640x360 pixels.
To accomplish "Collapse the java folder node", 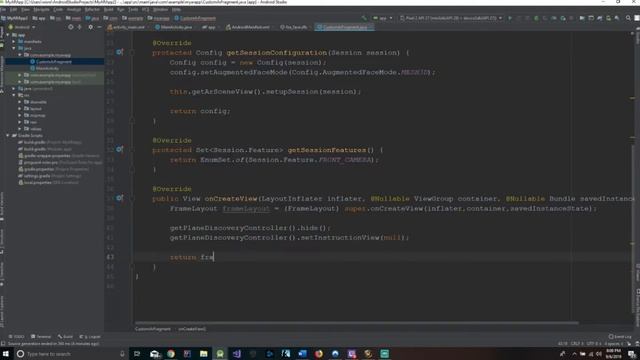I will [x=14, y=48].
